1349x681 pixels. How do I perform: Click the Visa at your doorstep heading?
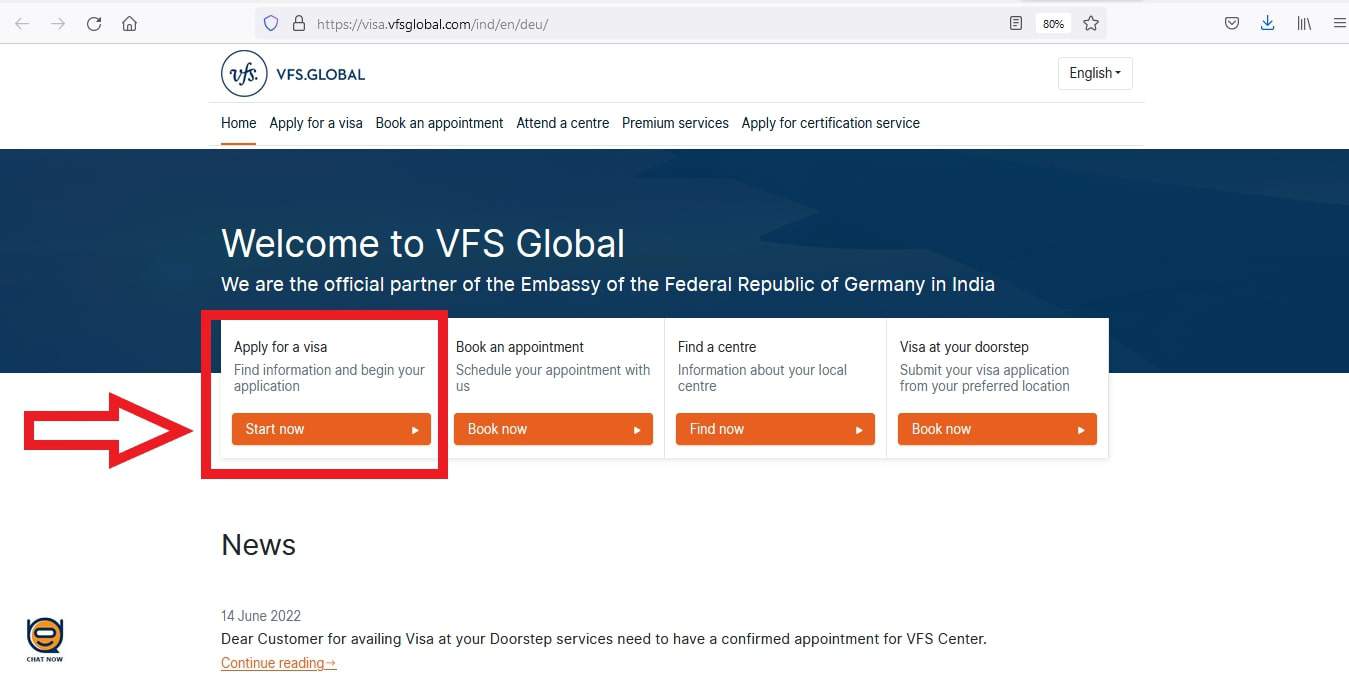(x=964, y=347)
